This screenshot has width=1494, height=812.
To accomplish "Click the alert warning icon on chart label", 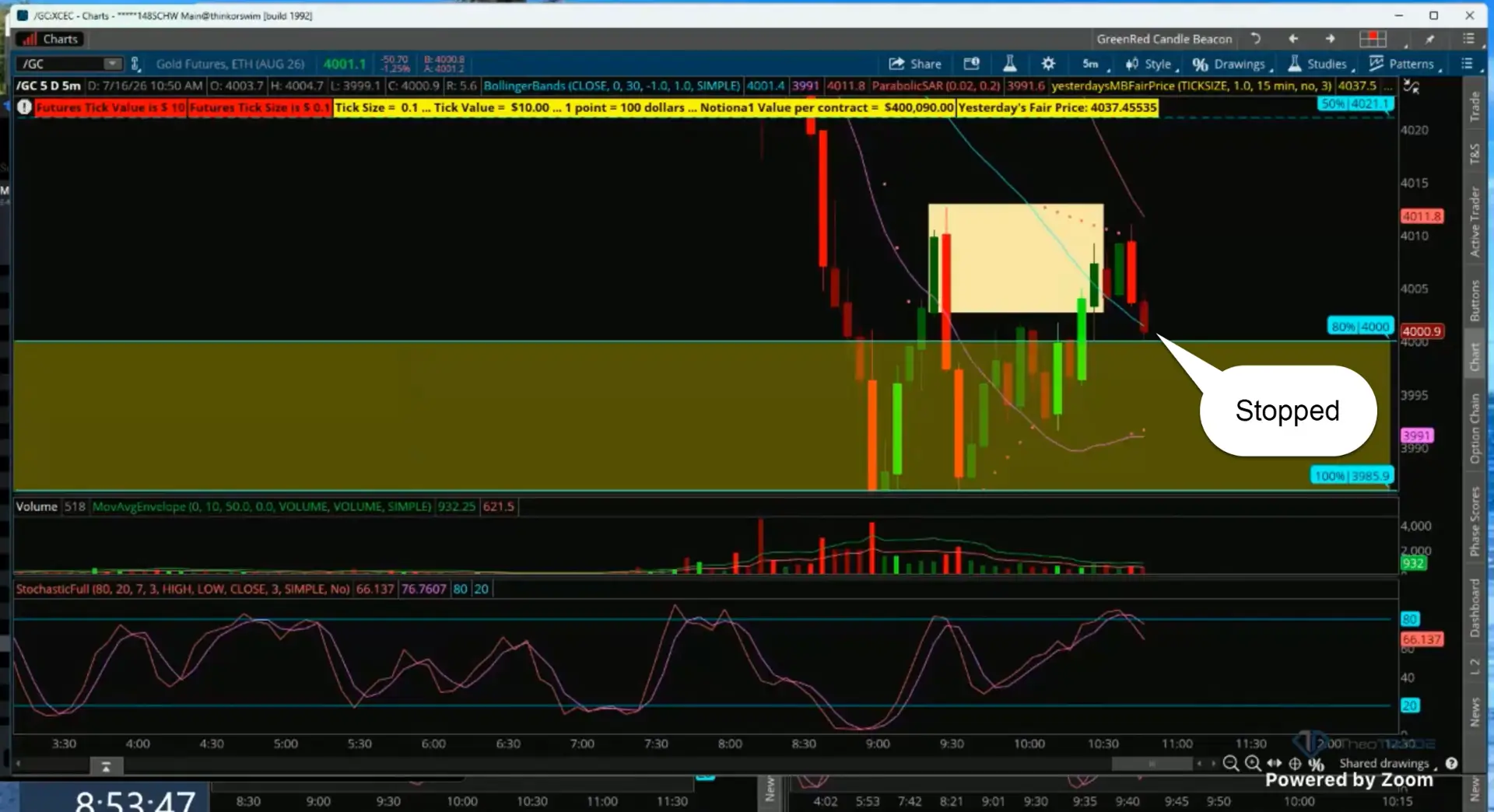I will tap(24, 107).
